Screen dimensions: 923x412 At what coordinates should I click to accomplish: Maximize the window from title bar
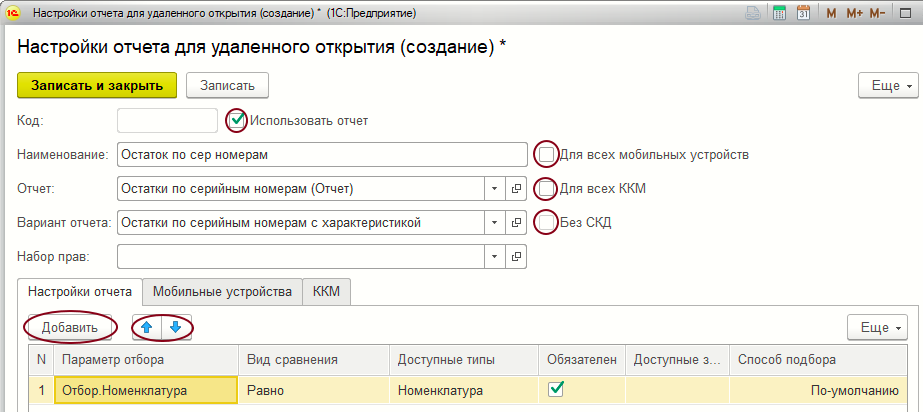coord(905,13)
